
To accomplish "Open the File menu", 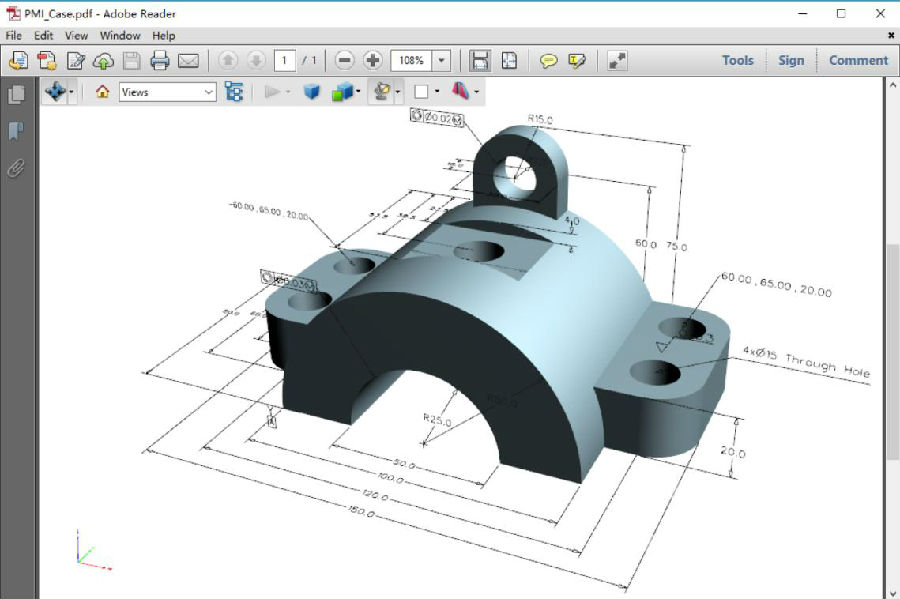I will click(14, 35).
